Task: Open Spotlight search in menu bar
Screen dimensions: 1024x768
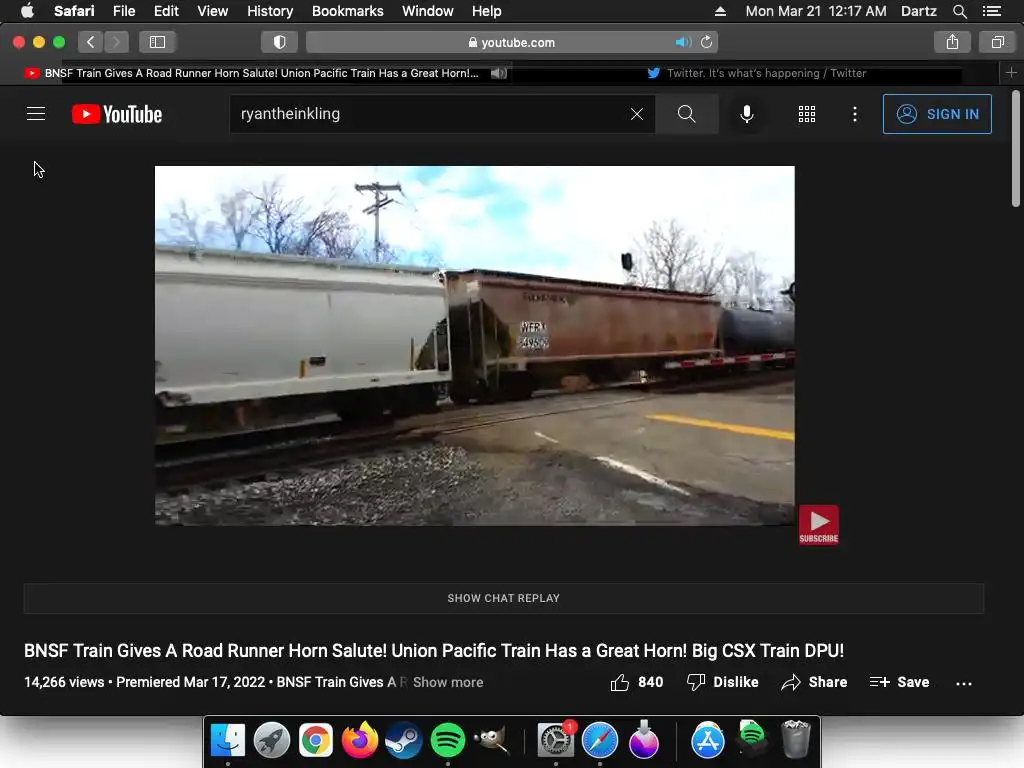Action: pos(959,11)
